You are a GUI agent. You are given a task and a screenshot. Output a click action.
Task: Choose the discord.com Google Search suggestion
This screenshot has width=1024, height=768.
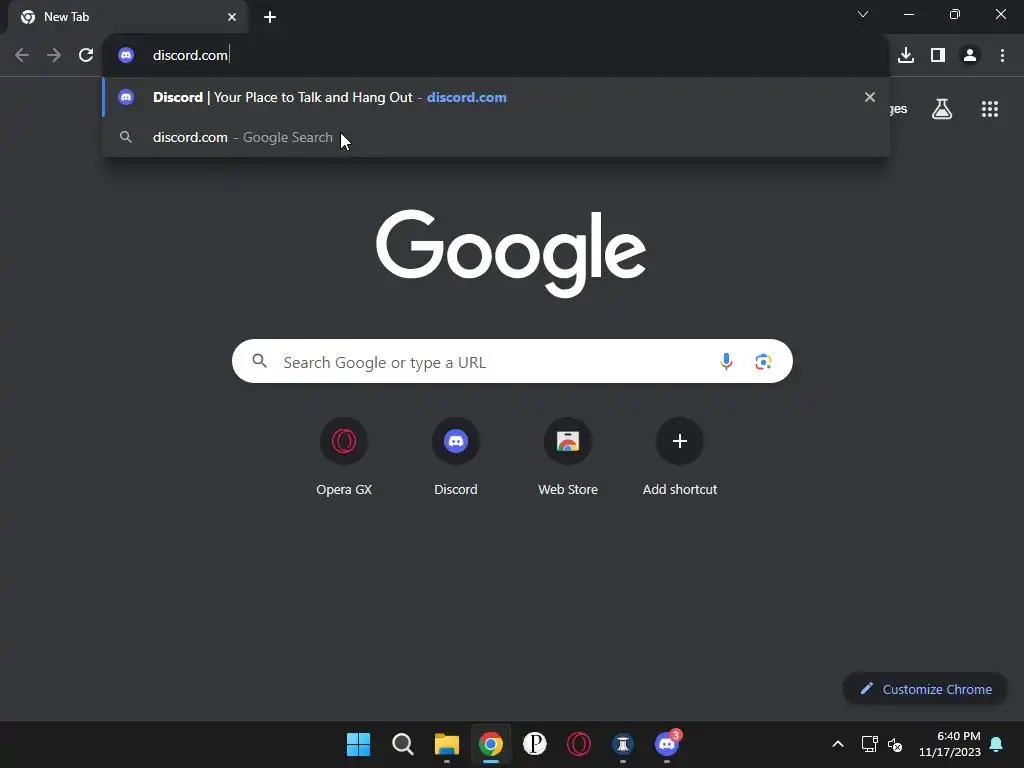tap(496, 137)
